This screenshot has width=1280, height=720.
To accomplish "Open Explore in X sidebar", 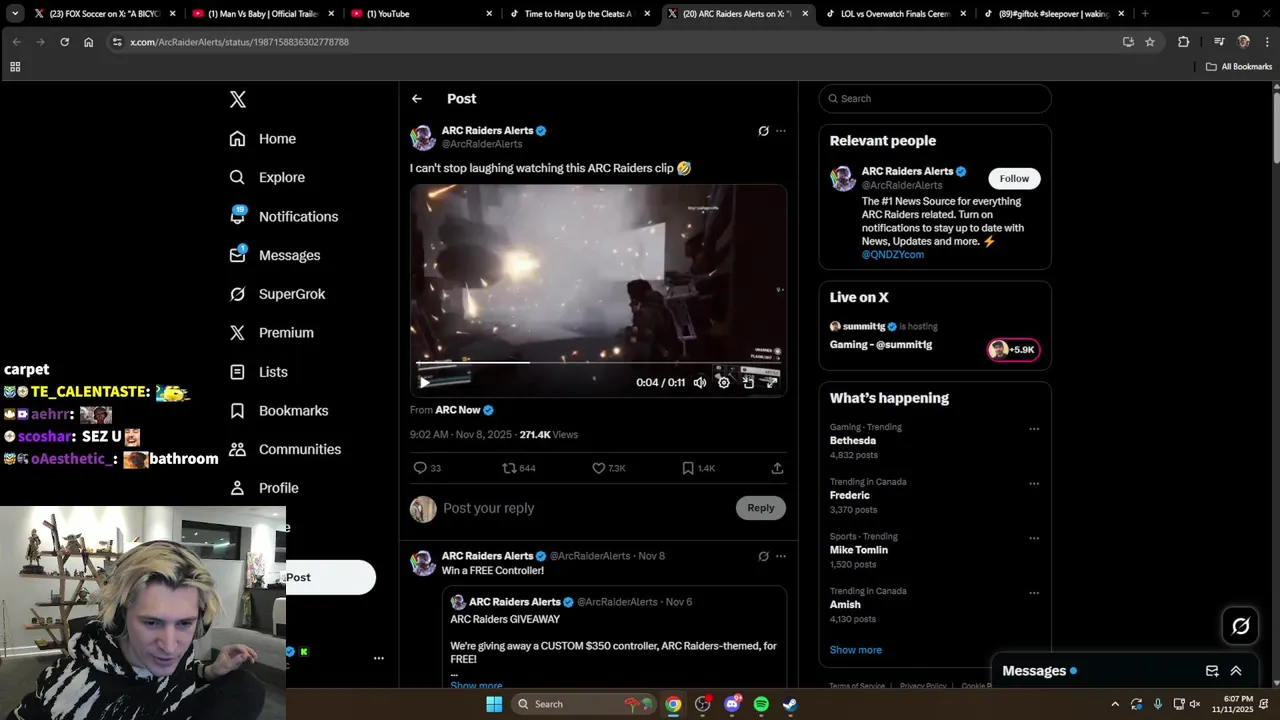I will point(267,177).
